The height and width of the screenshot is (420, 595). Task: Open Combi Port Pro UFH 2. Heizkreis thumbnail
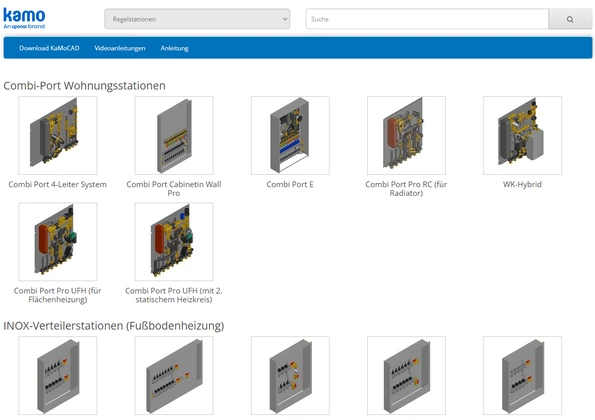click(174, 242)
